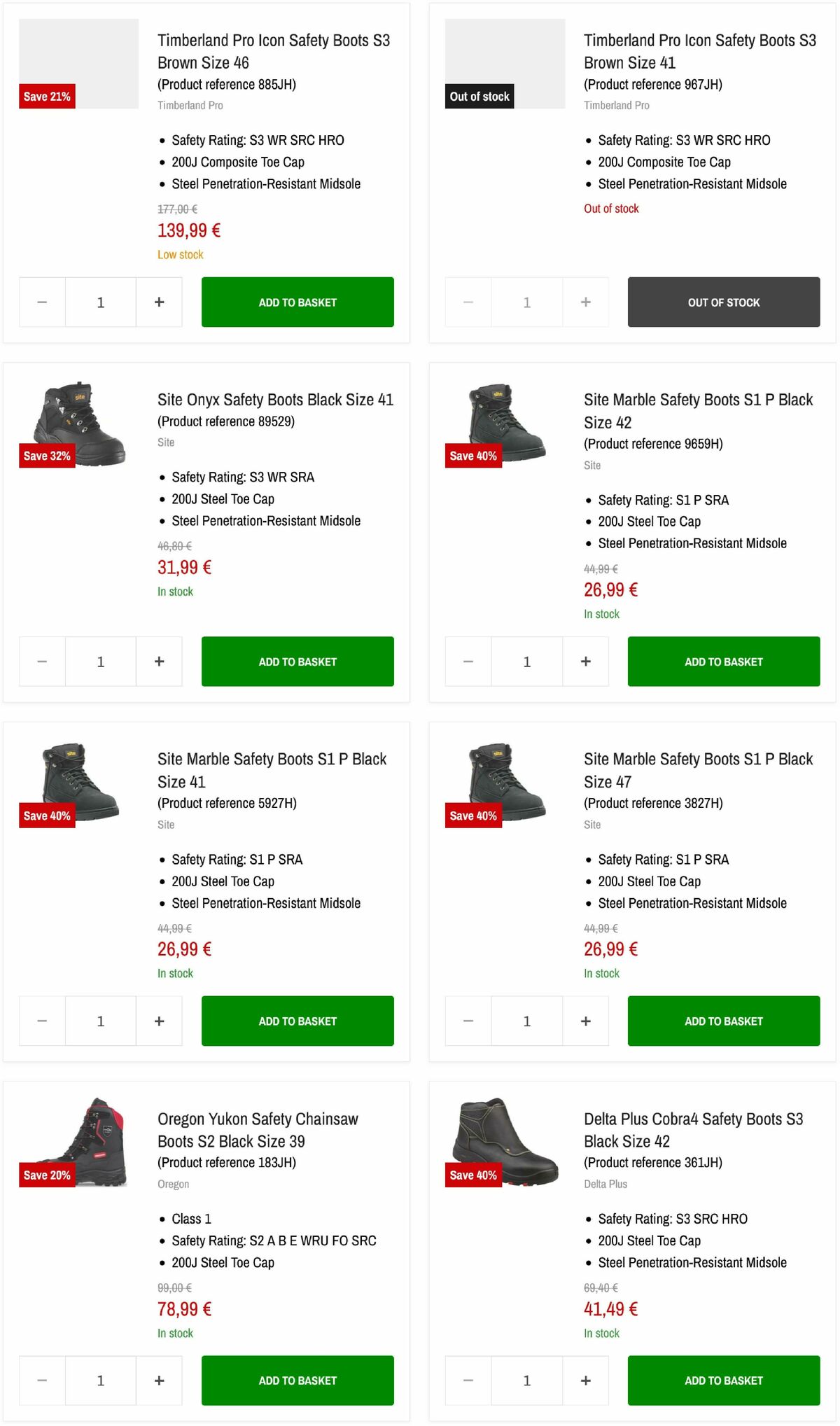The height and width of the screenshot is (1426, 840).
Task: Add Delta Plus Cobra4 boots to basket
Action: click(723, 1380)
